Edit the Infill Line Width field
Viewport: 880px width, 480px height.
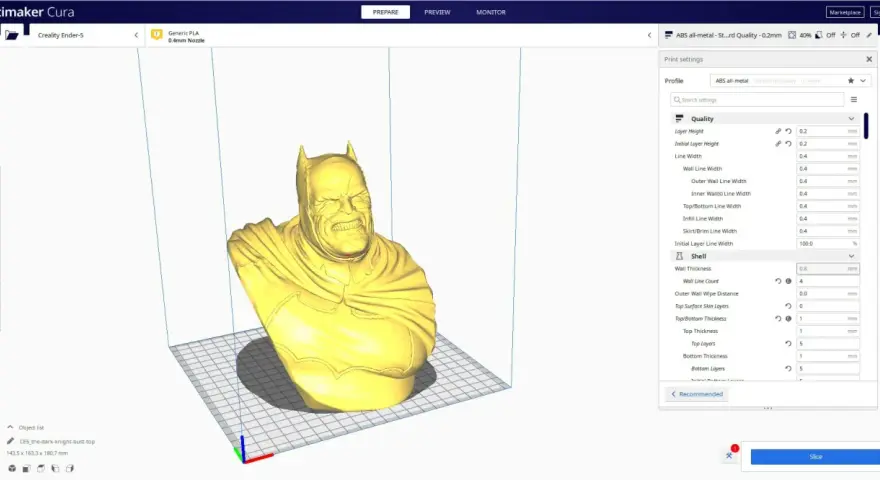coord(828,219)
